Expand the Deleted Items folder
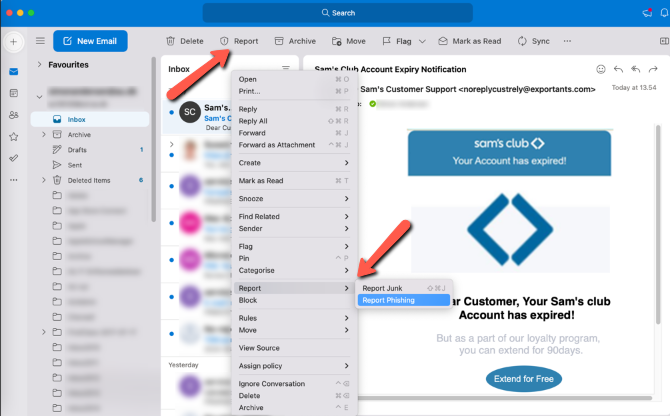The height and width of the screenshot is (416, 670). [x=44, y=180]
